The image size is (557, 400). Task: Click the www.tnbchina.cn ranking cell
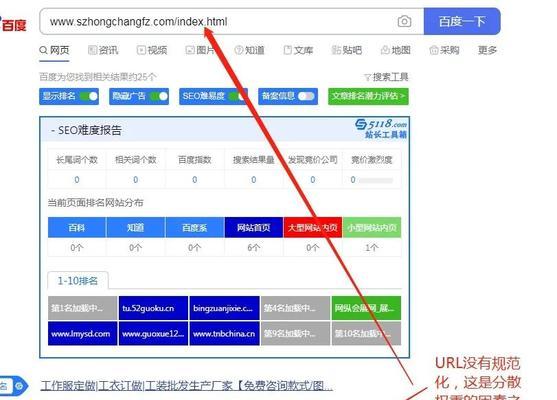224,334
